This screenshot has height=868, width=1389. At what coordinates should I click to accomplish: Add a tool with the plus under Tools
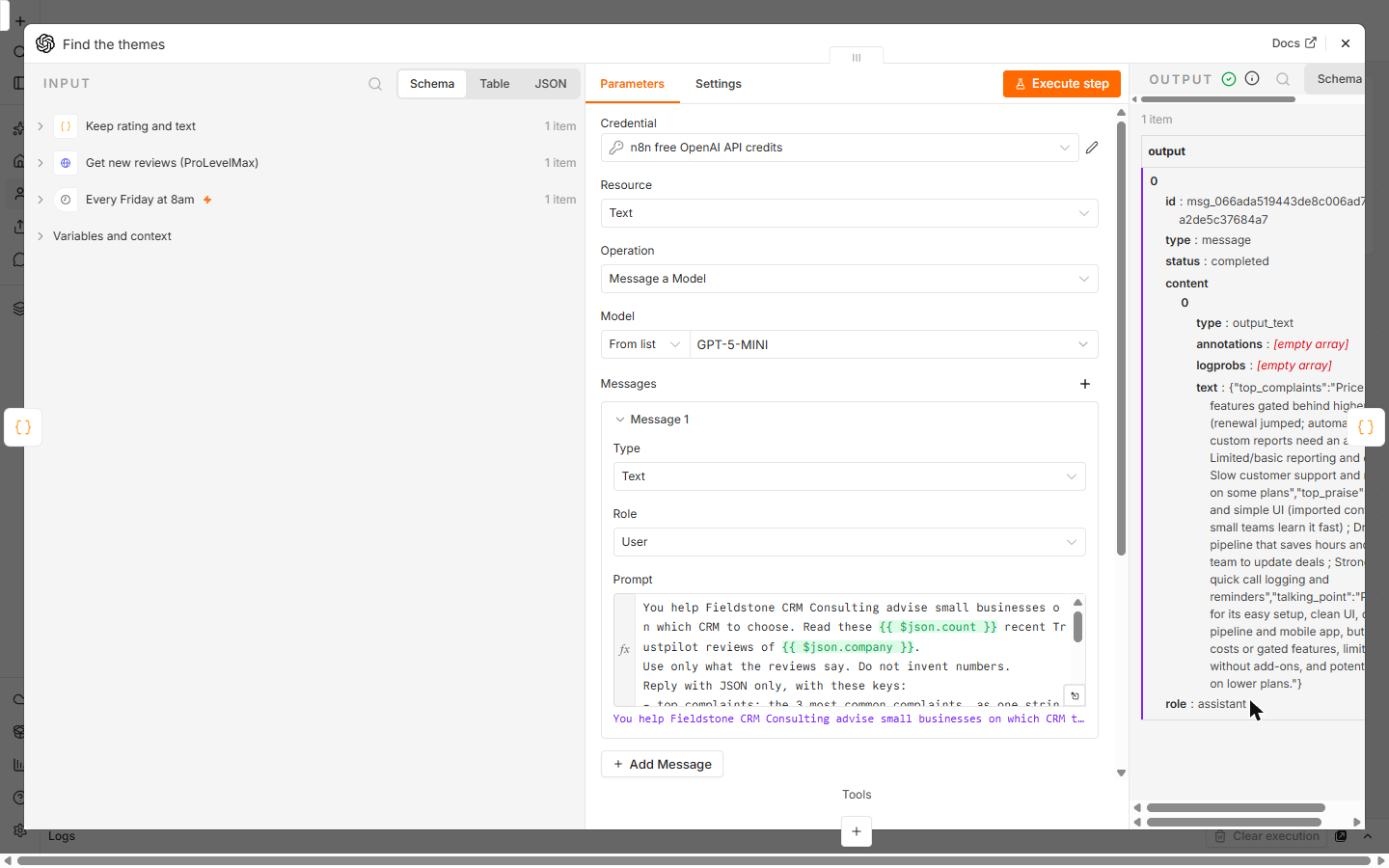pos(856,831)
